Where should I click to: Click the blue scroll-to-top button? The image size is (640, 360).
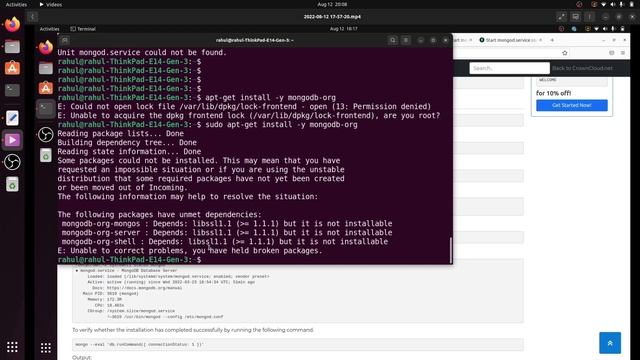tap(610, 343)
